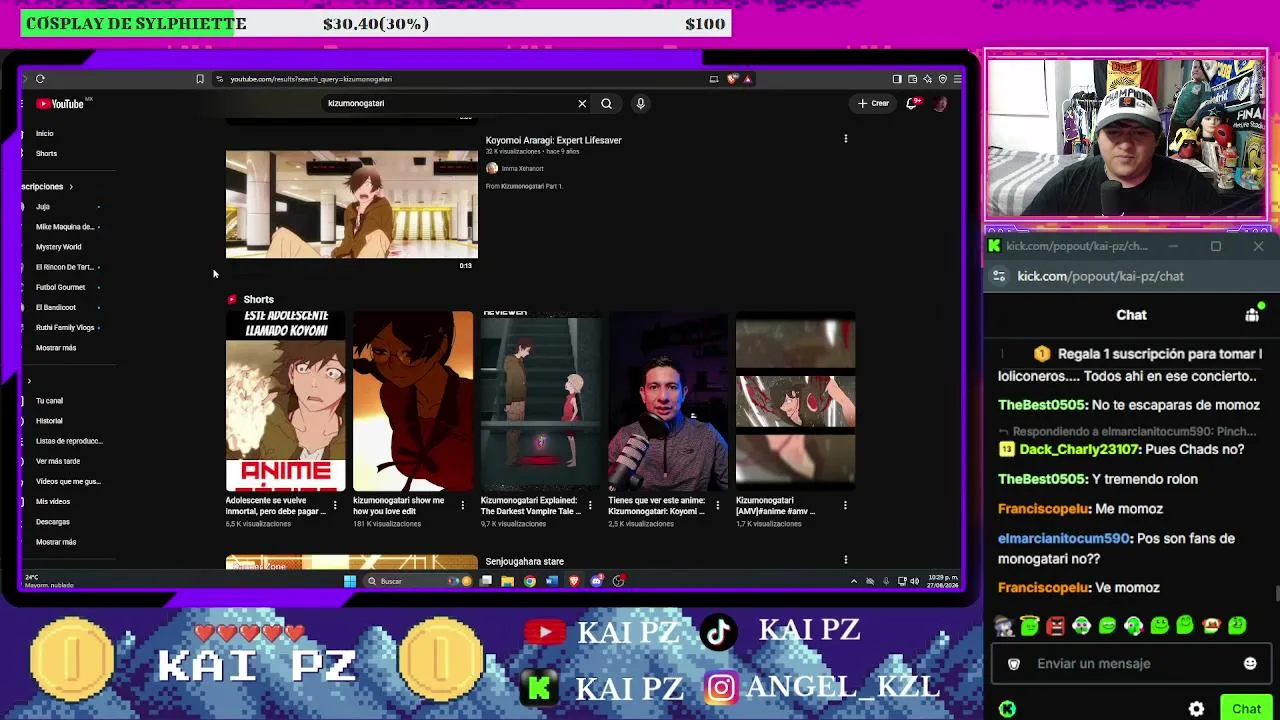The image size is (1280, 720).
Task: Open options of 'Kizumonogatari Explained' short
Action: point(589,505)
